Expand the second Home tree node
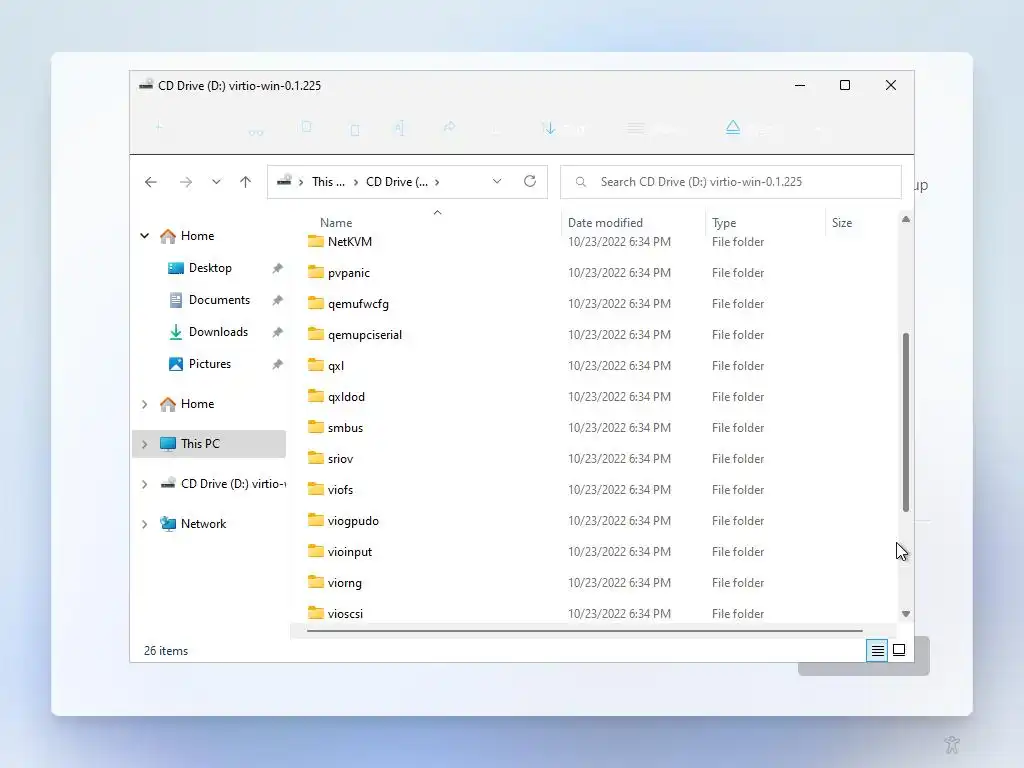The height and width of the screenshot is (768, 1024). click(x=144, y=404)
